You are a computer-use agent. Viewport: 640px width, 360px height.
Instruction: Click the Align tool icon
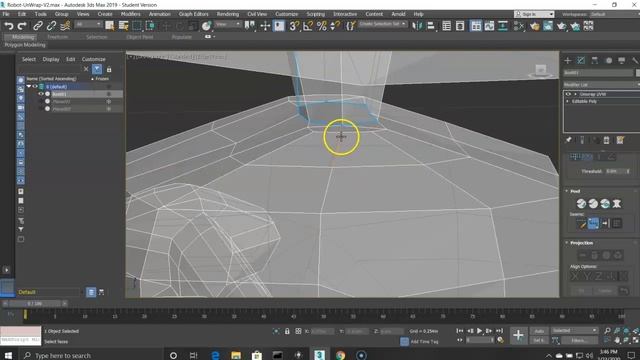click(431, 26)
